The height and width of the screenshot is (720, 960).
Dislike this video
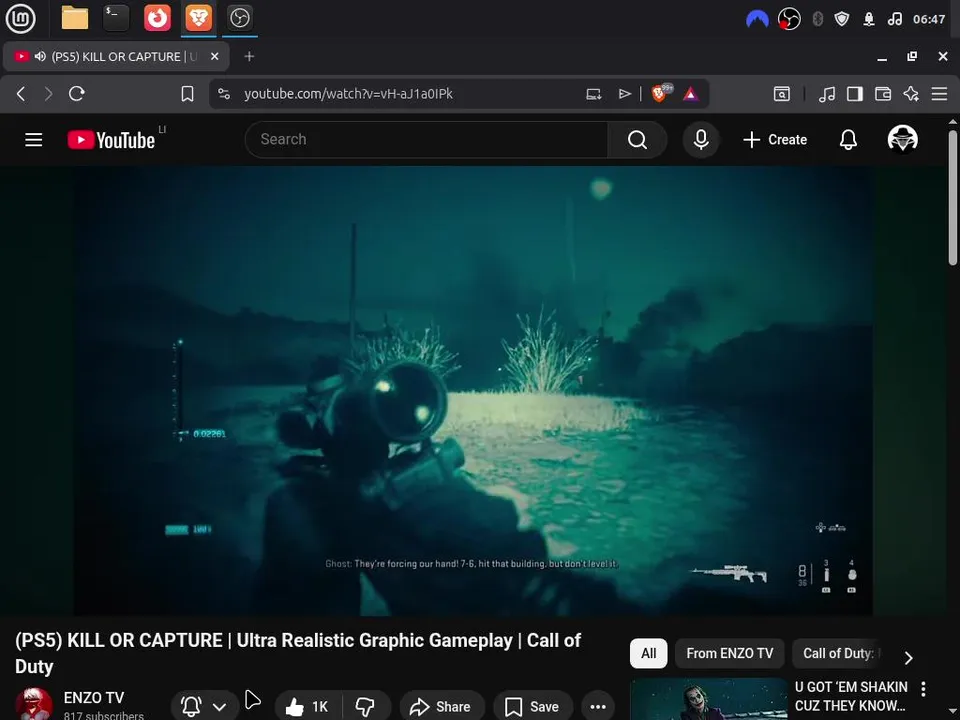point(366,707)
